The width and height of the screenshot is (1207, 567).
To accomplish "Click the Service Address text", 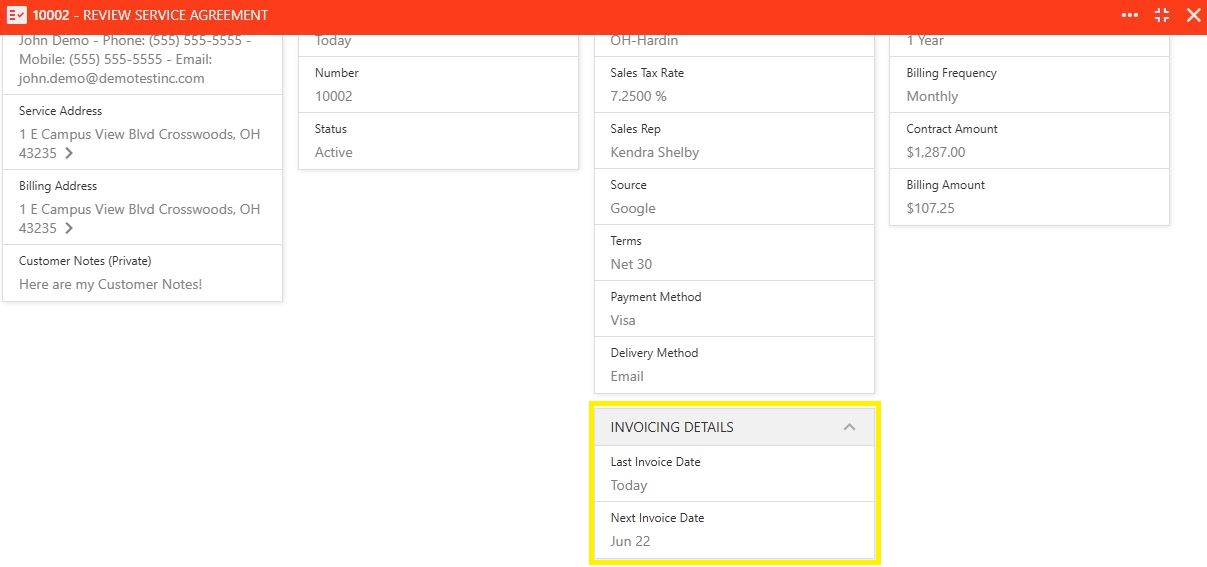I will point(140,143).
